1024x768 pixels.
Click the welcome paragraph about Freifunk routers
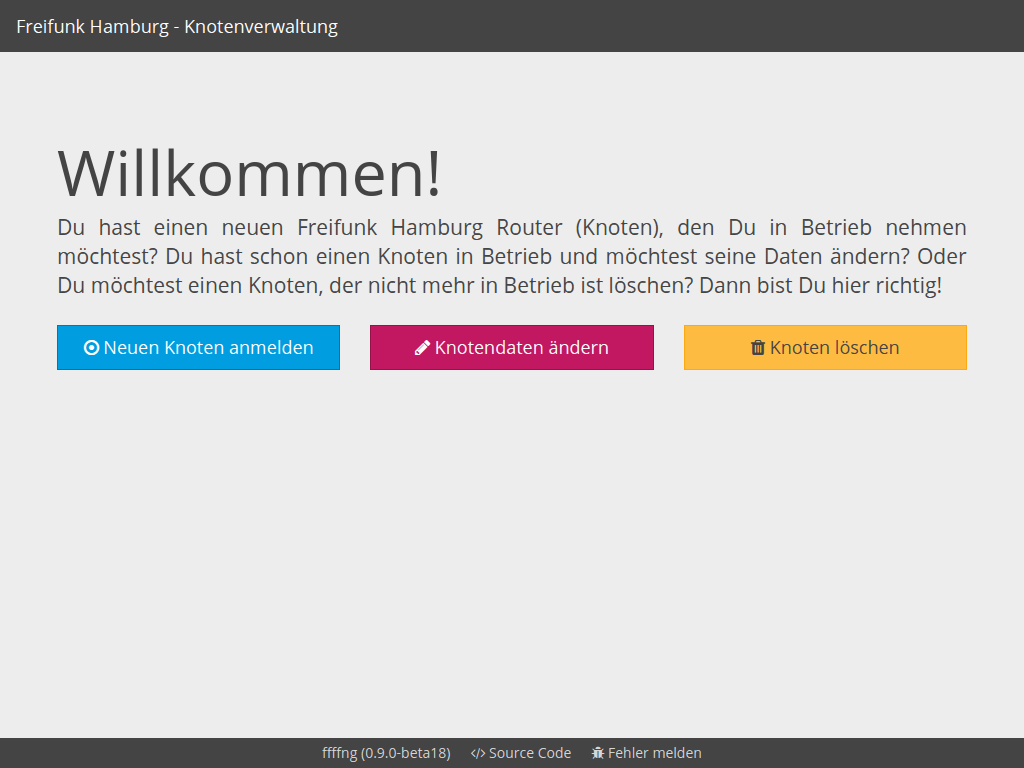[x=512, y=256]
